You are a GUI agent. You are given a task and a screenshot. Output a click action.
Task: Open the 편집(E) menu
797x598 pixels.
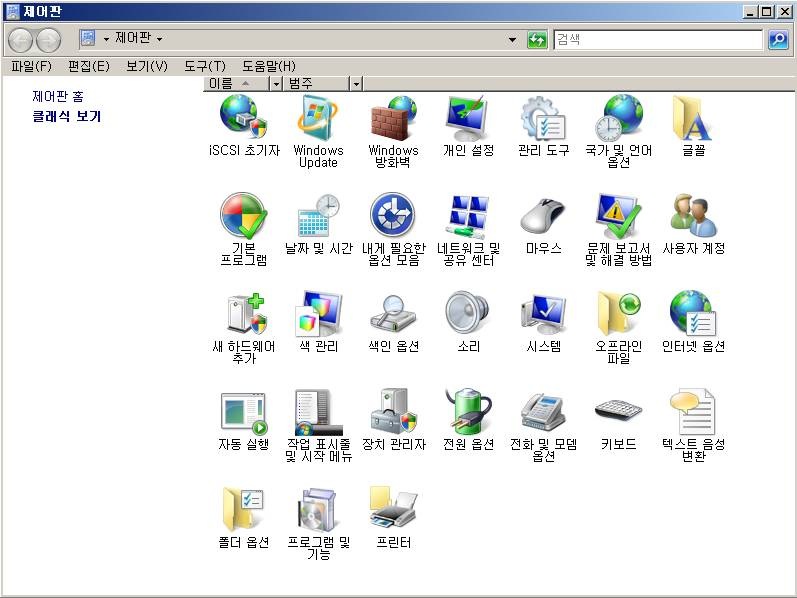pyautogui.click(x=89, y=66)
